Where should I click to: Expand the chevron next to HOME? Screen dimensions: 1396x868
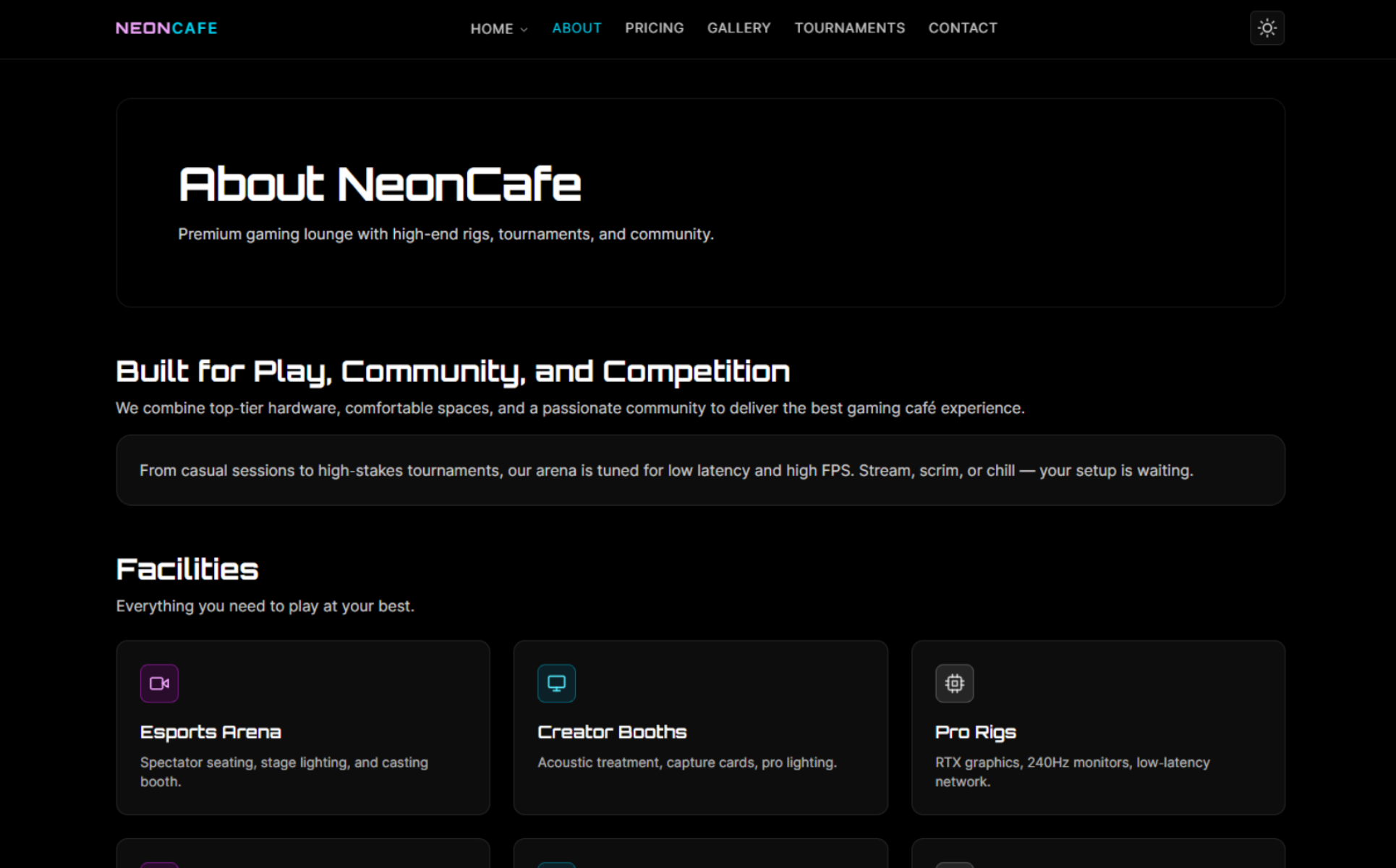point(524,30)
